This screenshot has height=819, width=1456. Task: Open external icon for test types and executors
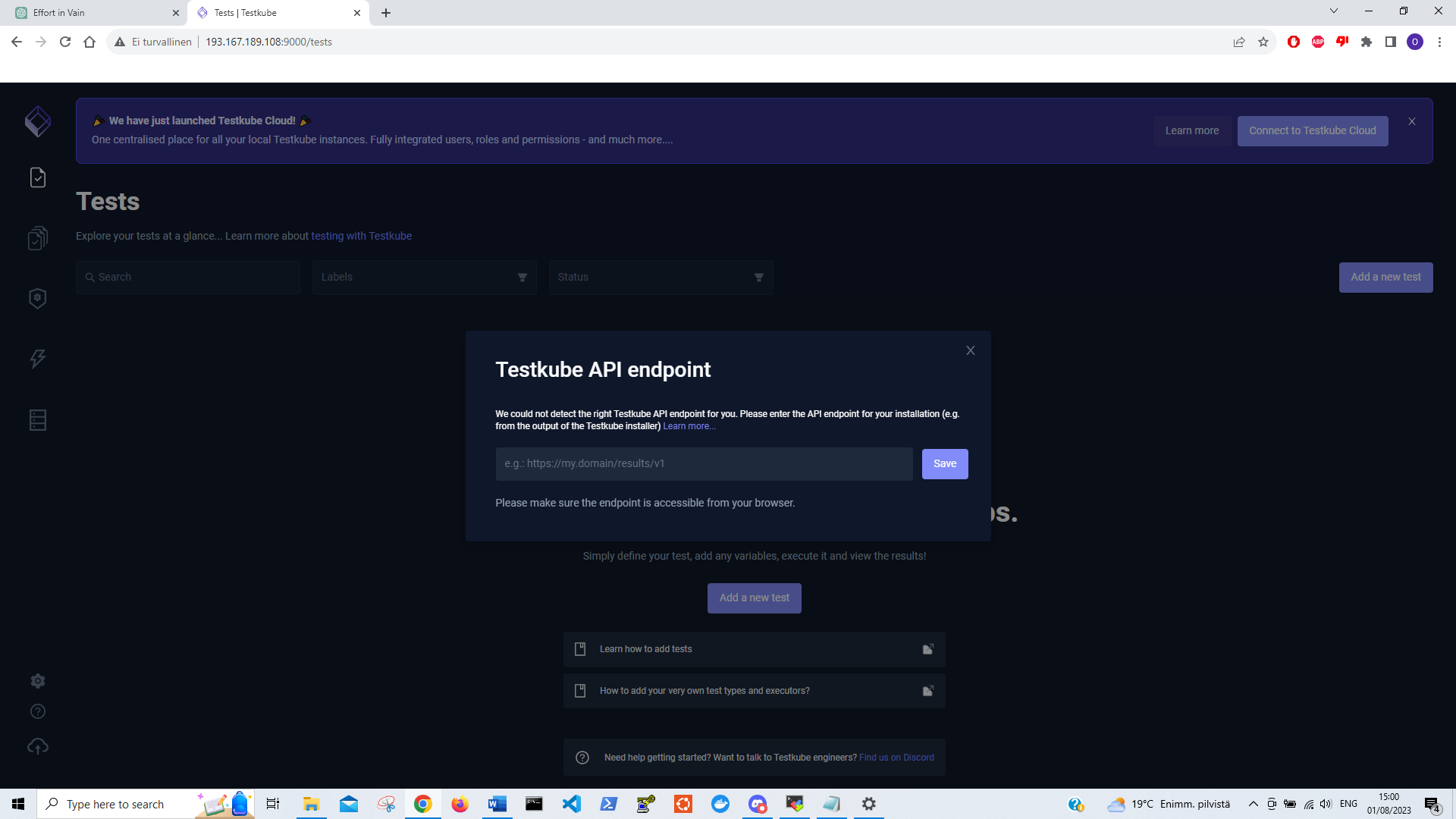(x=927, y=692)
